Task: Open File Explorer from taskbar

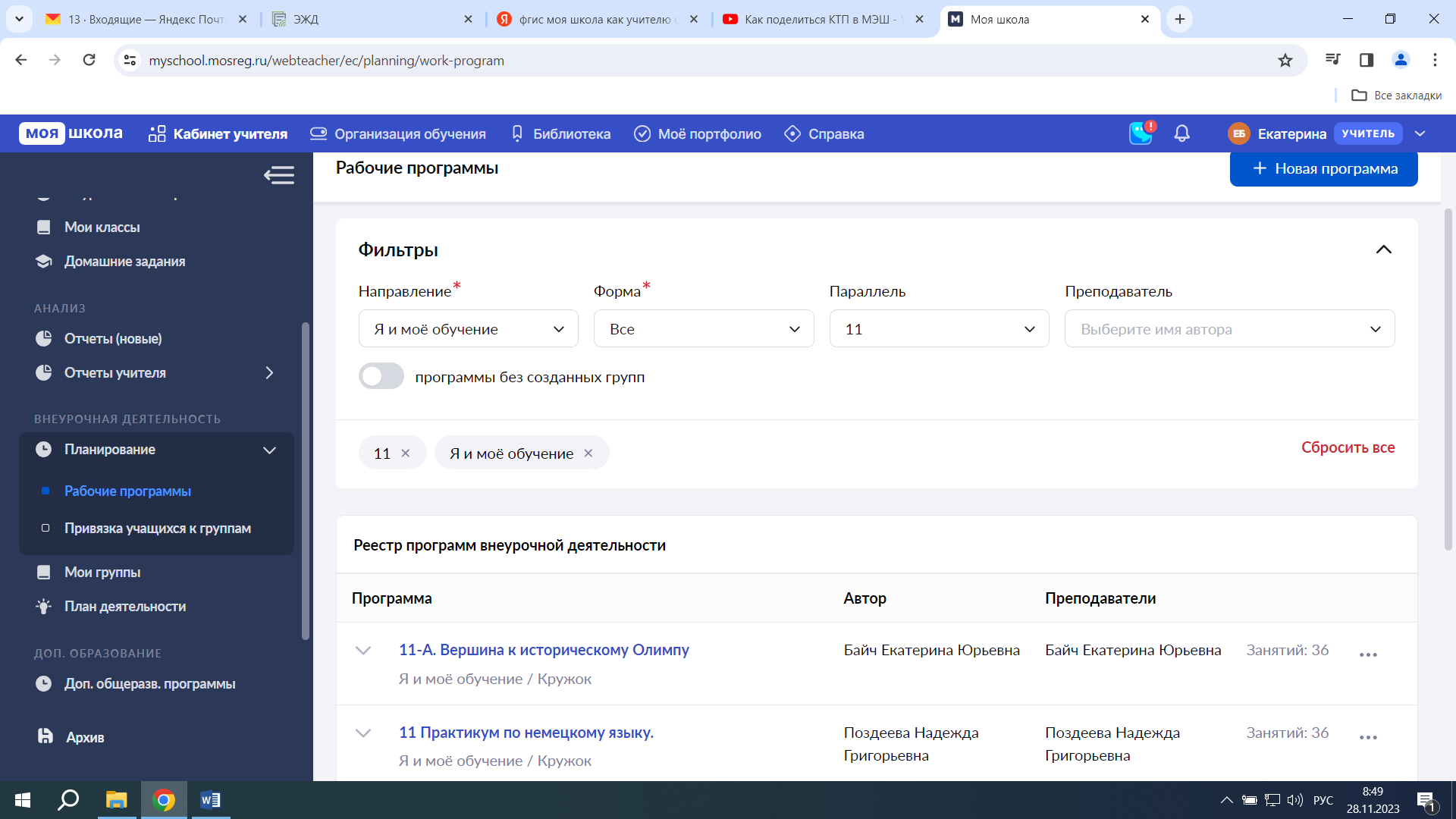Action: click(x=116, y=800)
